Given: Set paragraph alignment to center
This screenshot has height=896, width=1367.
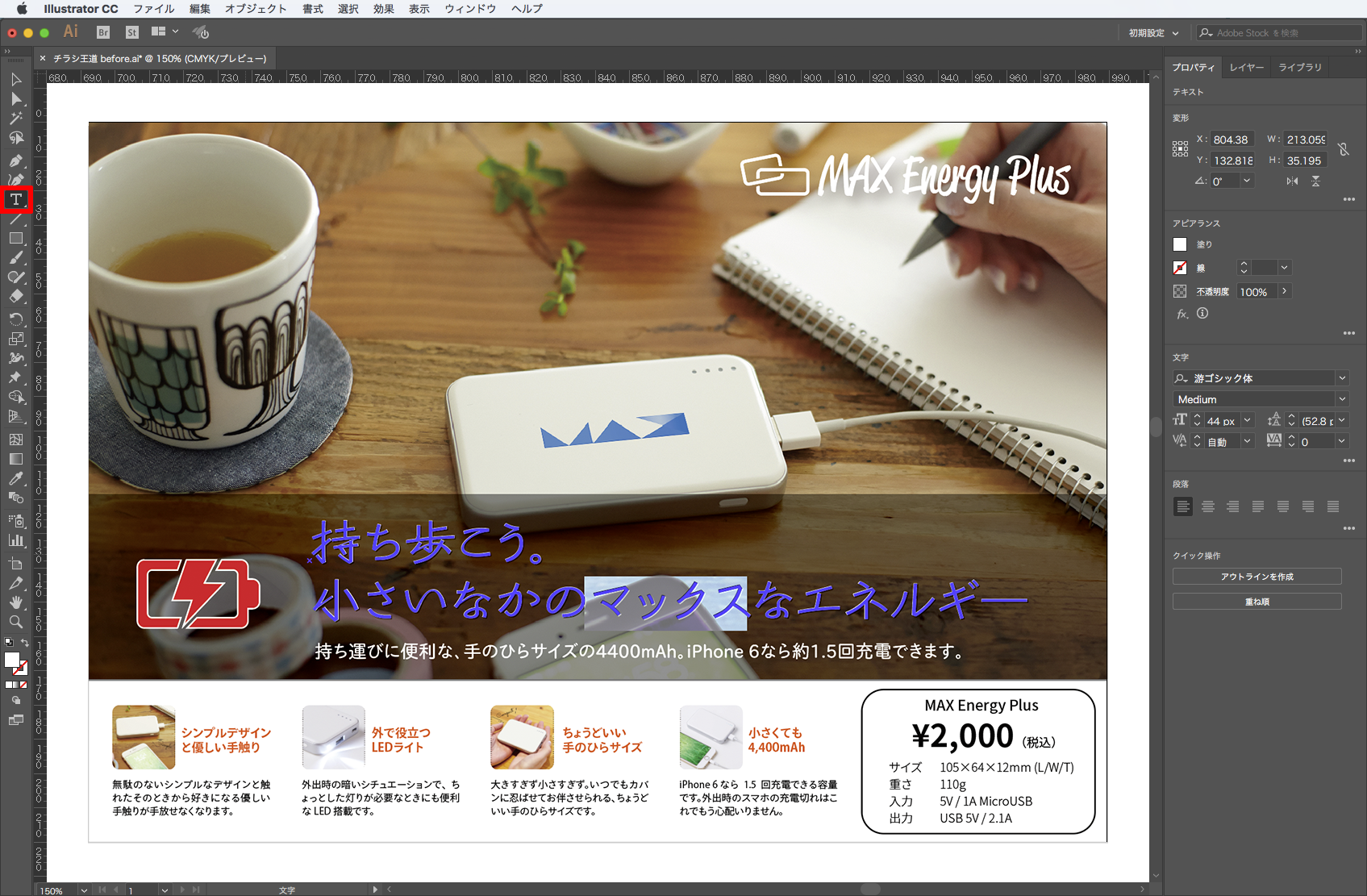Looking at the screenshot, I should [1208, 506].
